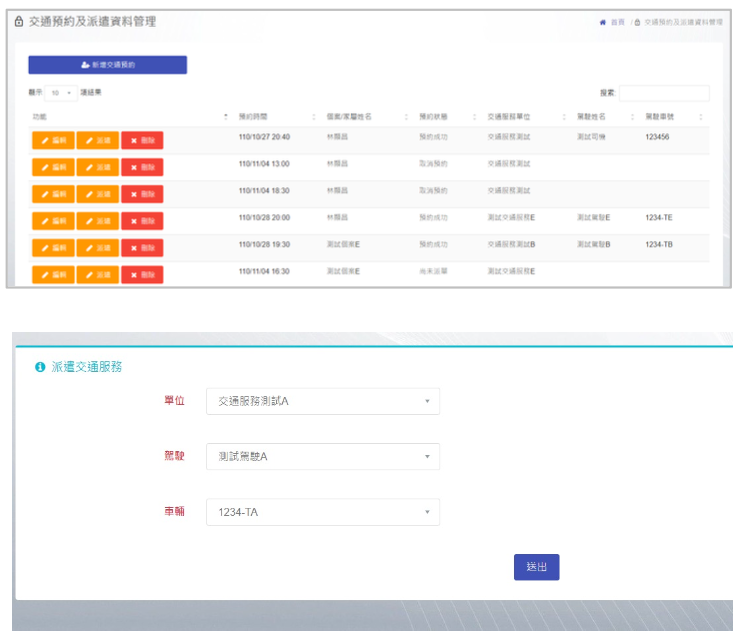
Task: Delete the 110/10/28 19:30 booking
Action: tap(142, 247)
